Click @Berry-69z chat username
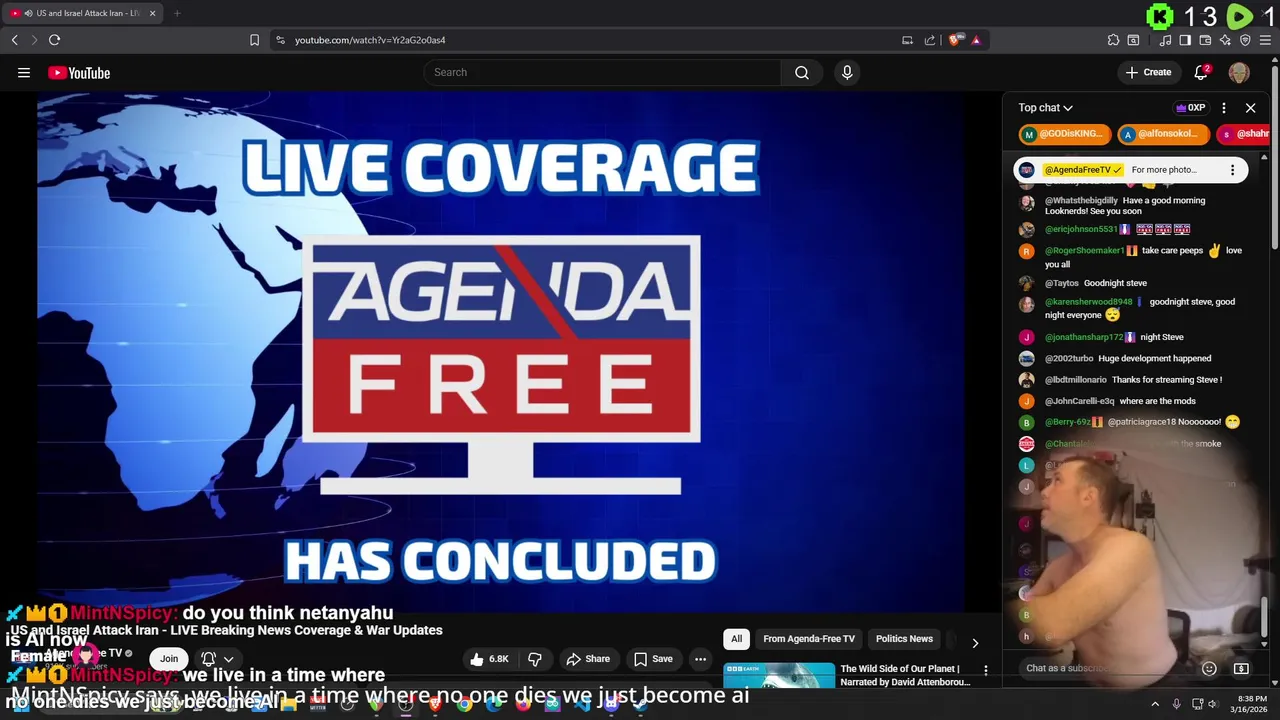Viewport: 1280px width, 720px height. point(1068,422)
